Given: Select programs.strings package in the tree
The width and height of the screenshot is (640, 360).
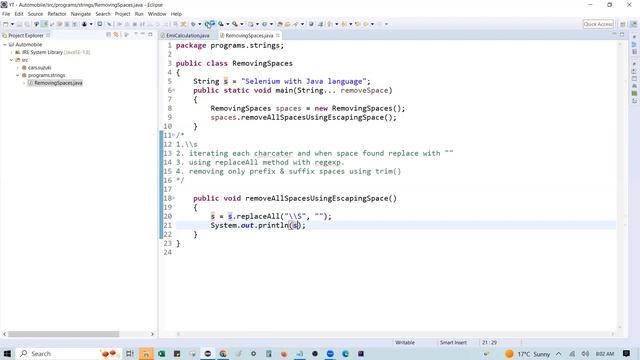Looking at the screenshot, I should [47, 76].
